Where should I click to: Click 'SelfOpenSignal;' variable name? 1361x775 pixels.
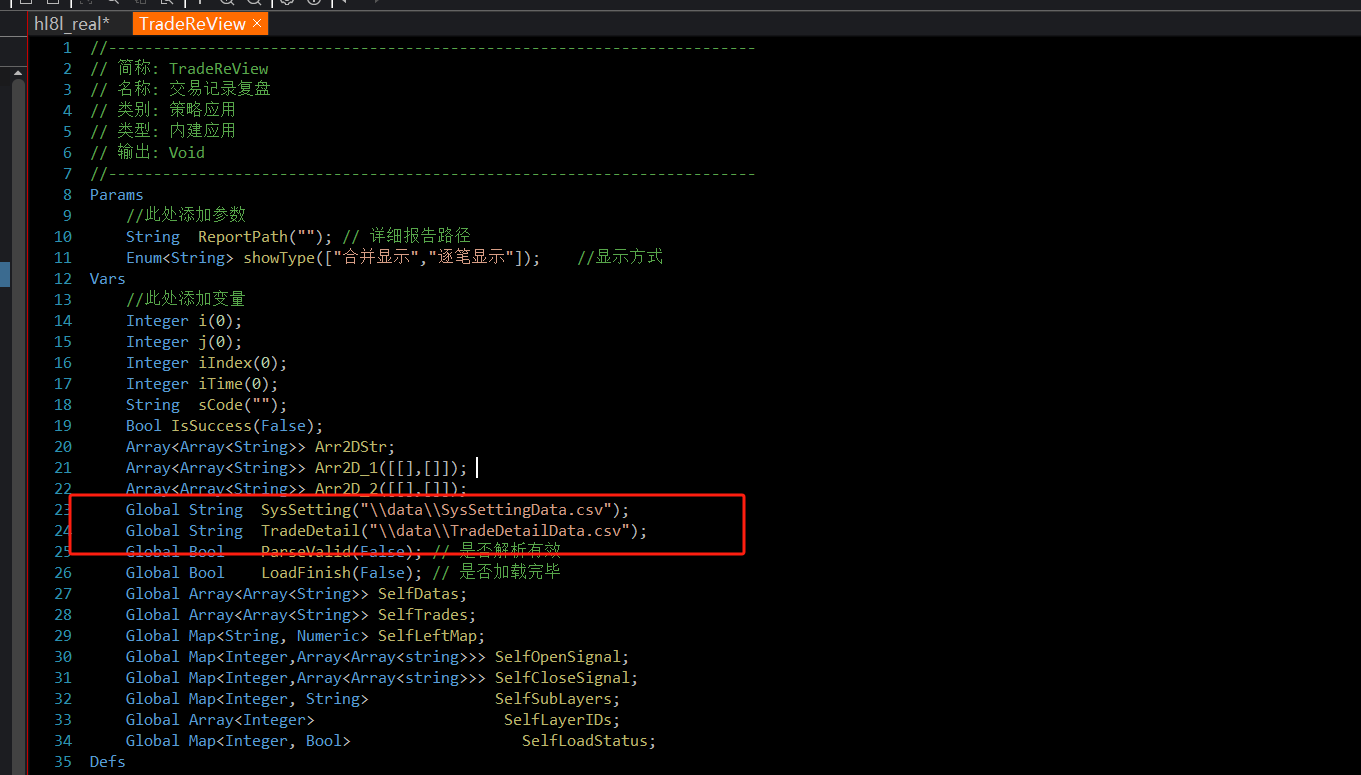(x=562, y=657)
